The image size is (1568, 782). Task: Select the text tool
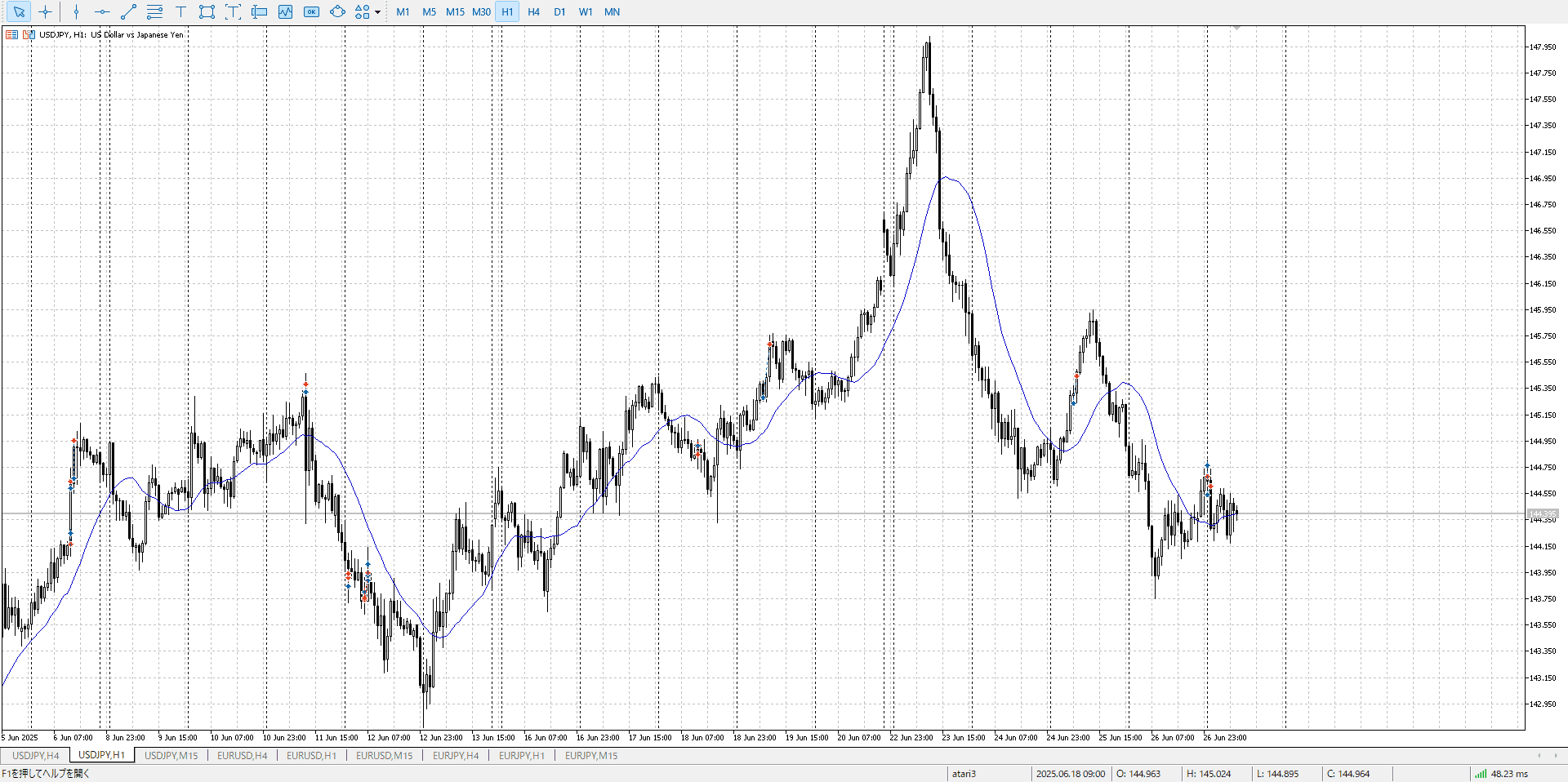(180, 12)
